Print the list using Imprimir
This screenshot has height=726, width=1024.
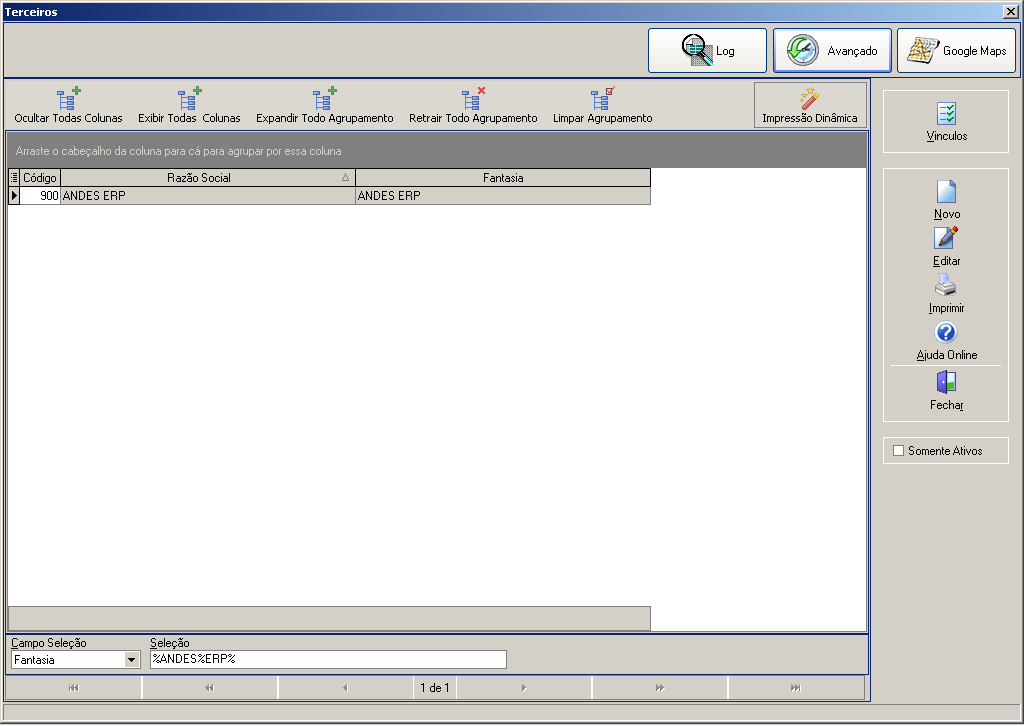(x=946, y=294)
